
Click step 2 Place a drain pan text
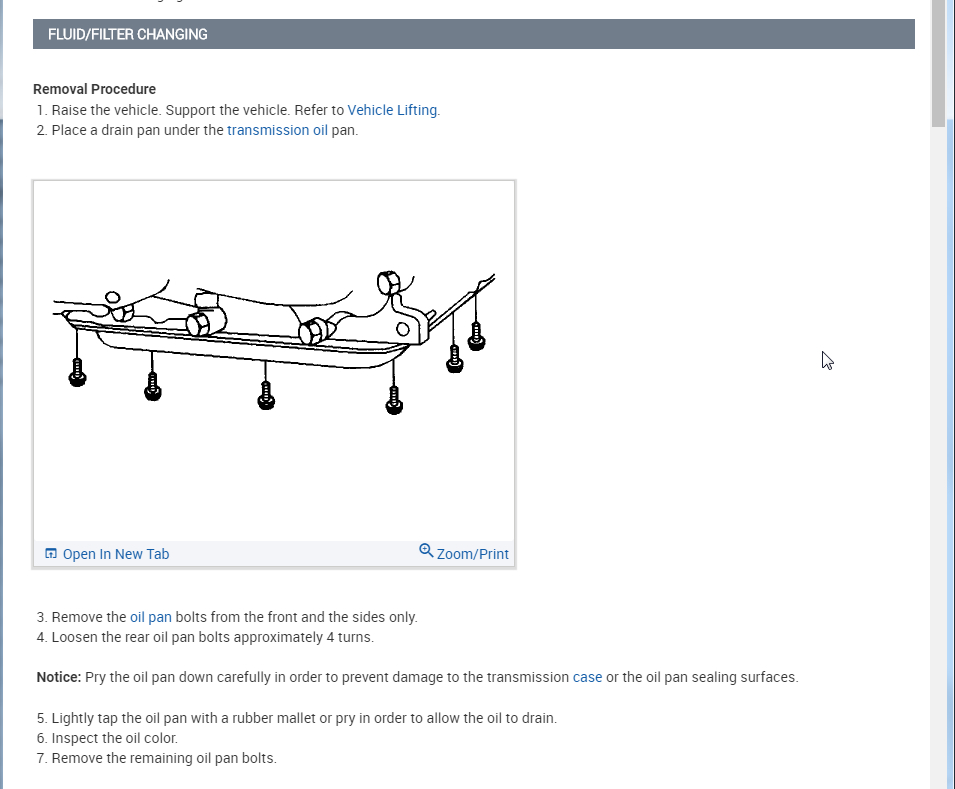197,130
